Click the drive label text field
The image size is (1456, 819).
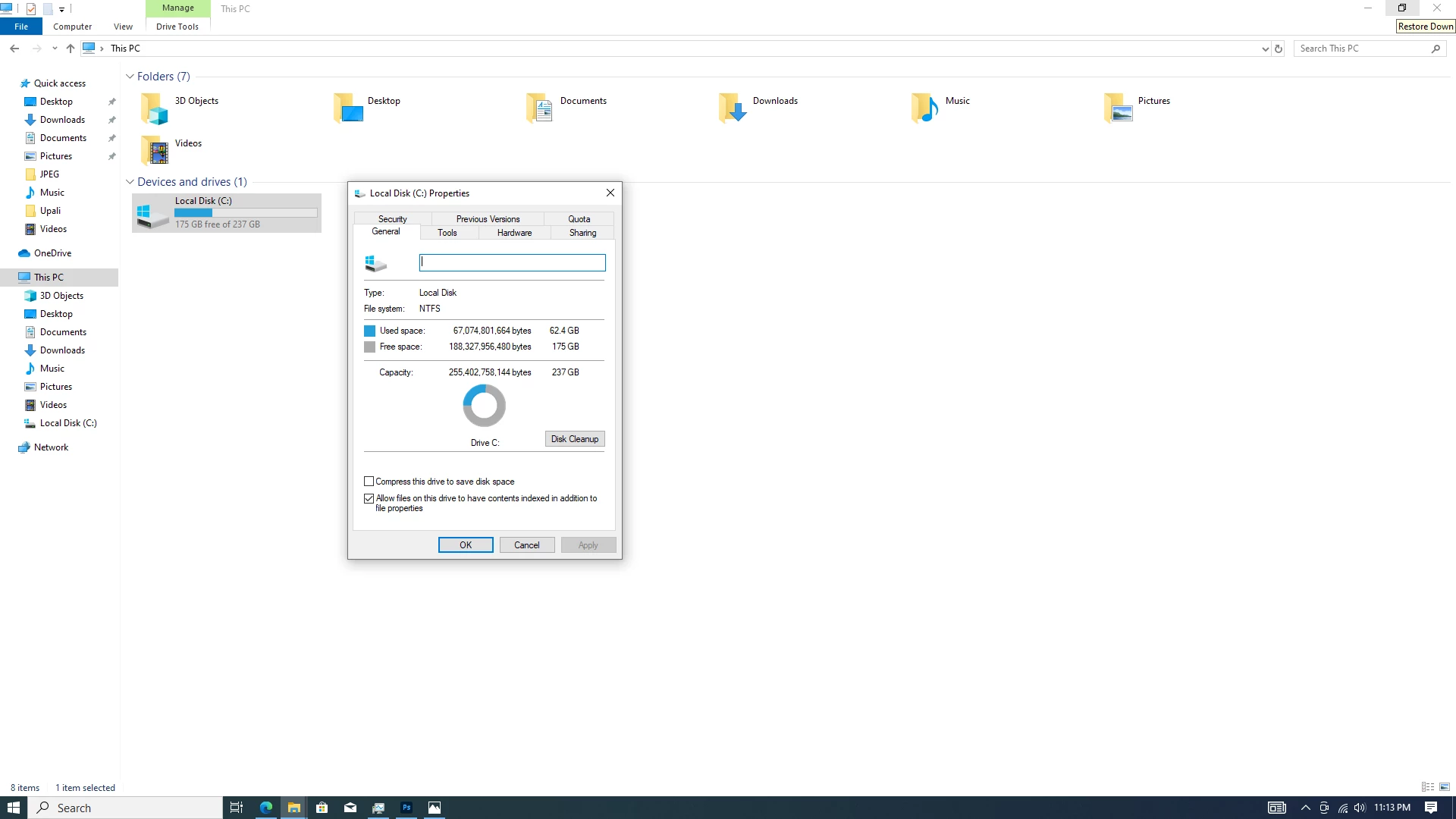[x=512, y=262]
